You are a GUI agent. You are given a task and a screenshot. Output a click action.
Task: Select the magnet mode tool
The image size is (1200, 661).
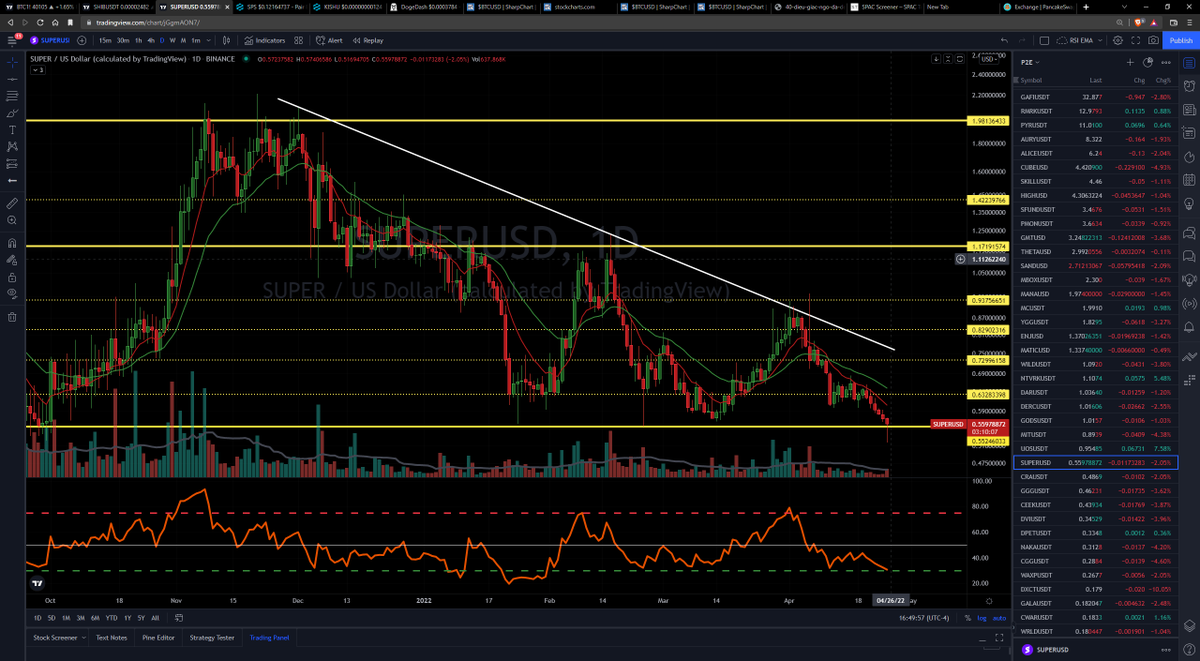[x=11, y=242]
